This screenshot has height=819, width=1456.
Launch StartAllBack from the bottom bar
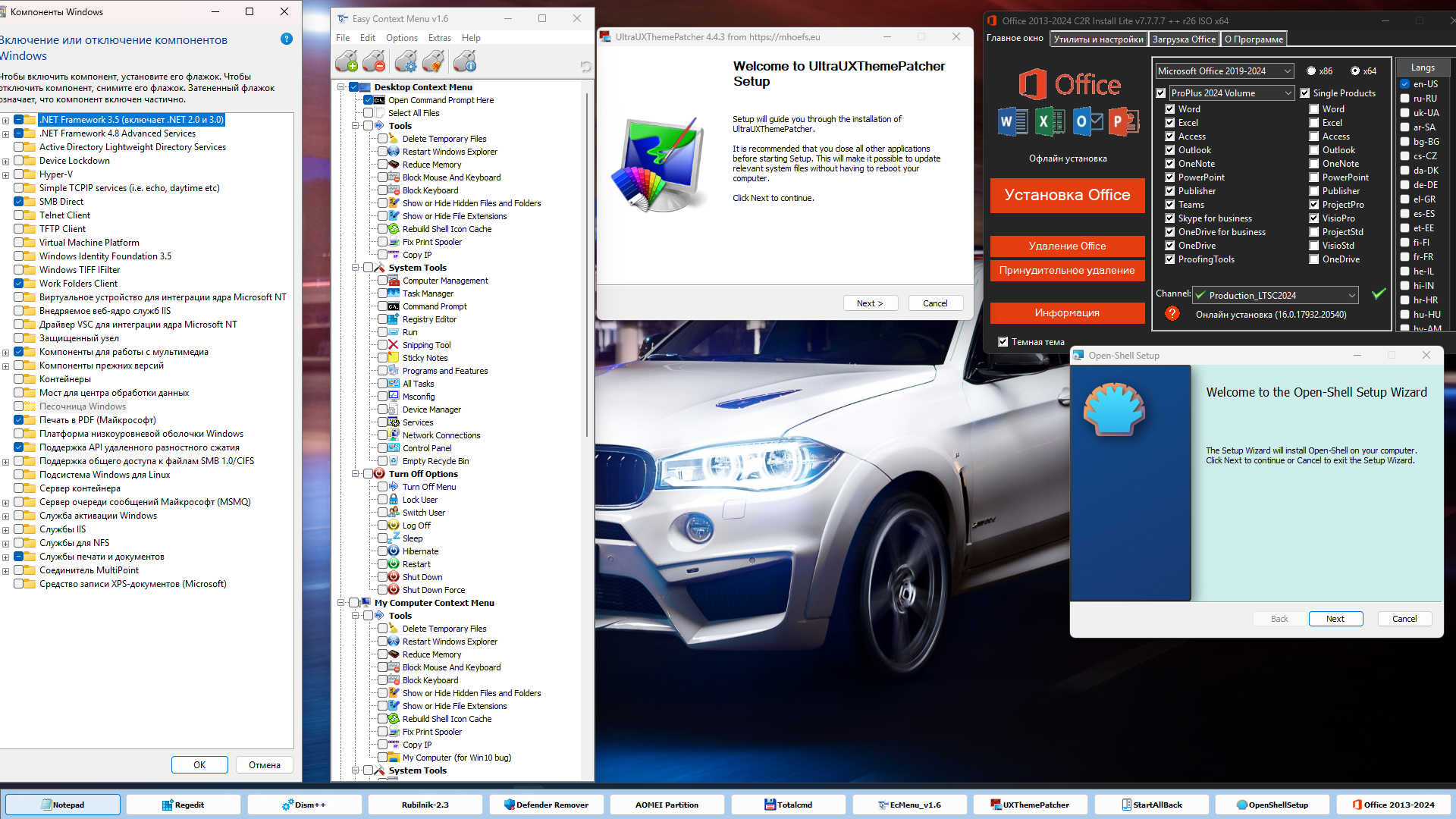[1152, 805]
